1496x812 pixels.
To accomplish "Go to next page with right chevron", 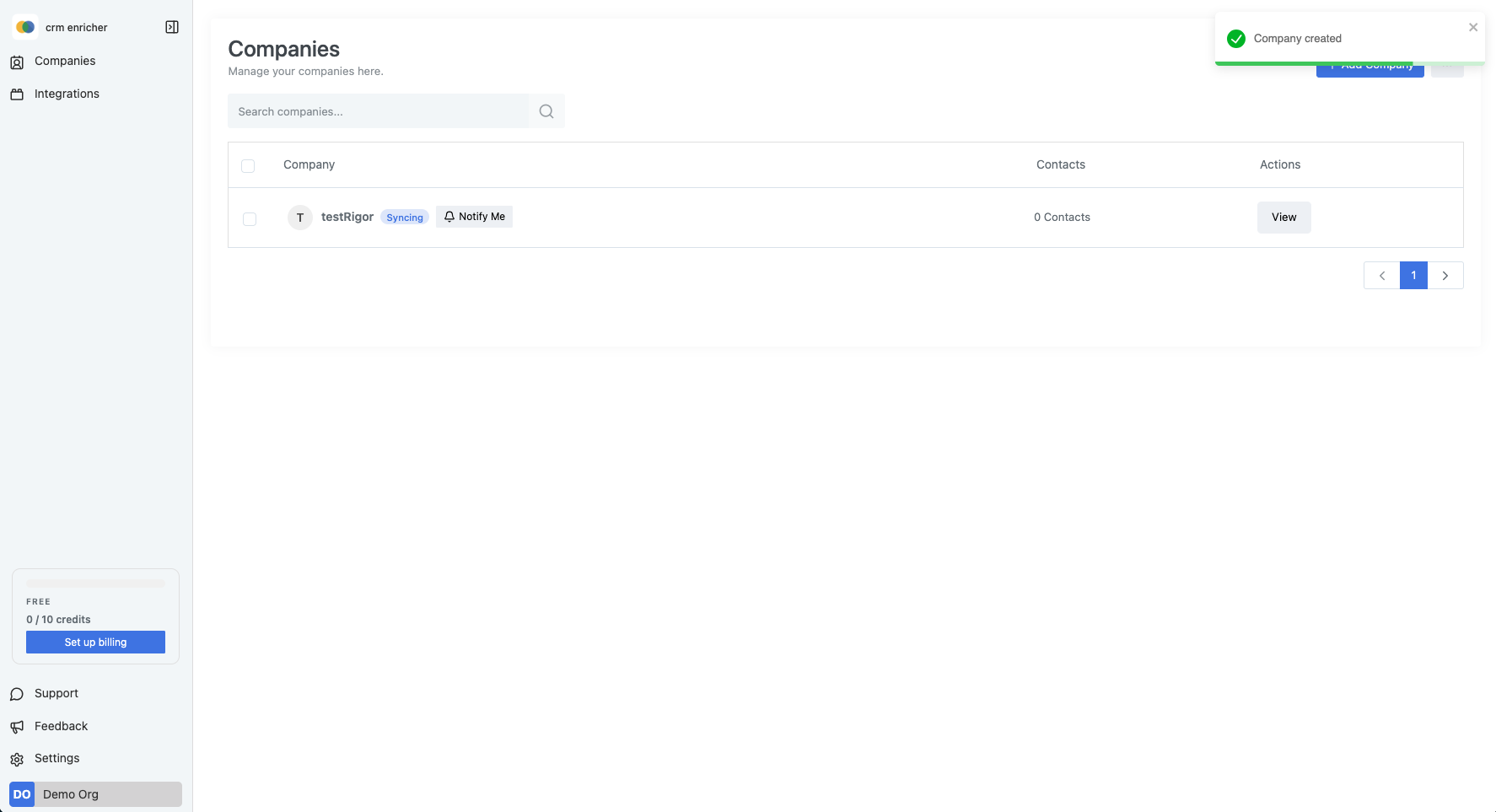I will point(1445,276).
